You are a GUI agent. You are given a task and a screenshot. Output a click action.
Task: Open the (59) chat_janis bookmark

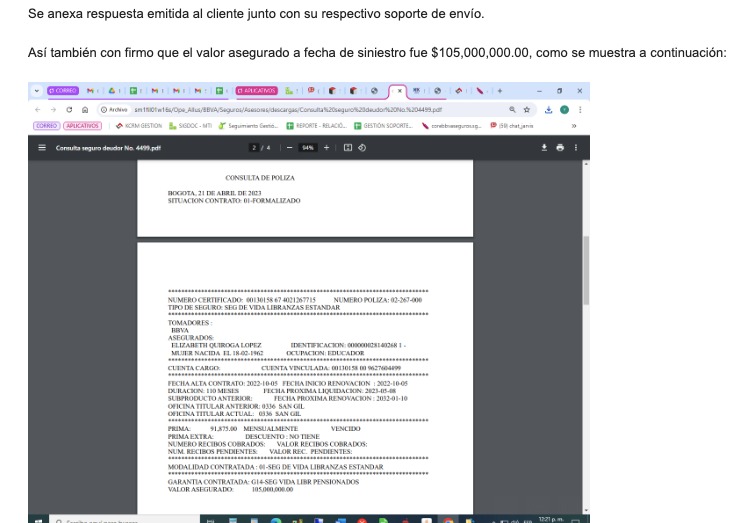pyautogui.click(x=512, y=126)
